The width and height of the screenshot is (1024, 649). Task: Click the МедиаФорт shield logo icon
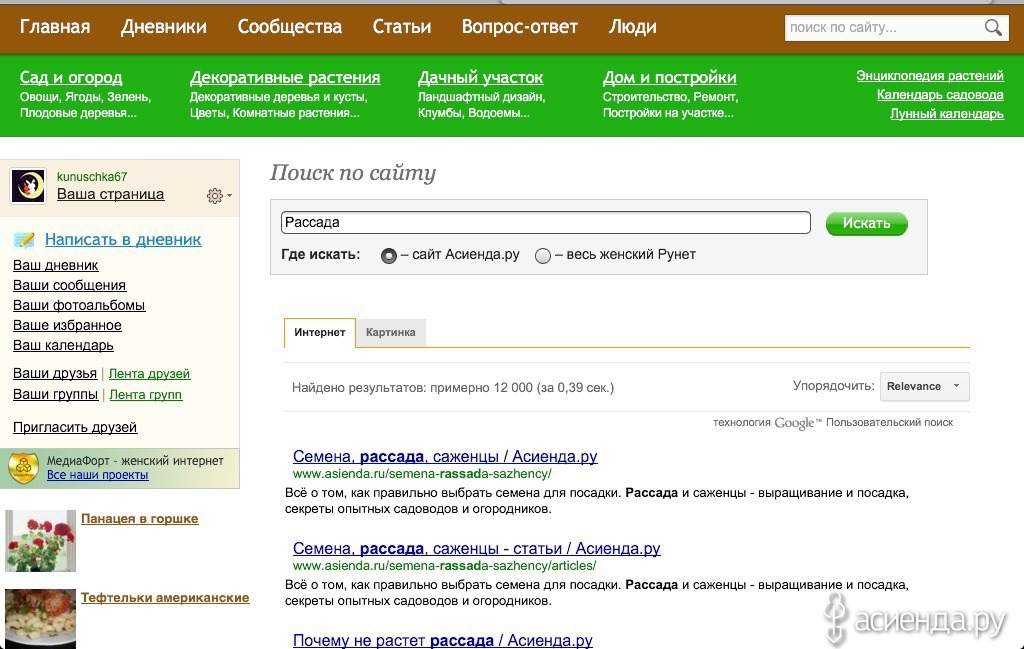pyautogui.click(x=24, y=468)
